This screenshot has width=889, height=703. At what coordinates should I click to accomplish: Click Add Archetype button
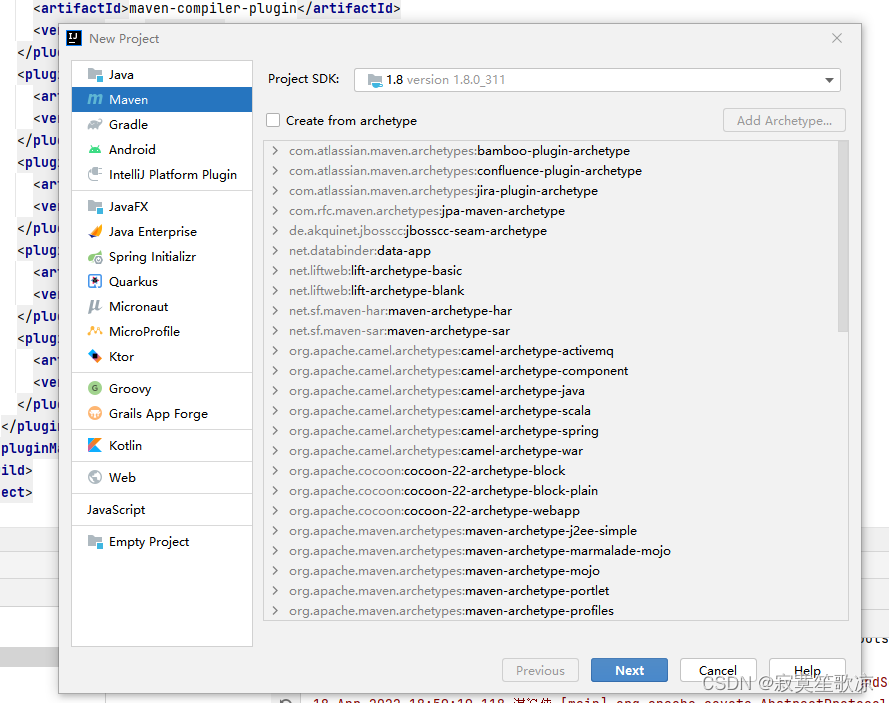[x=784, y=120]
